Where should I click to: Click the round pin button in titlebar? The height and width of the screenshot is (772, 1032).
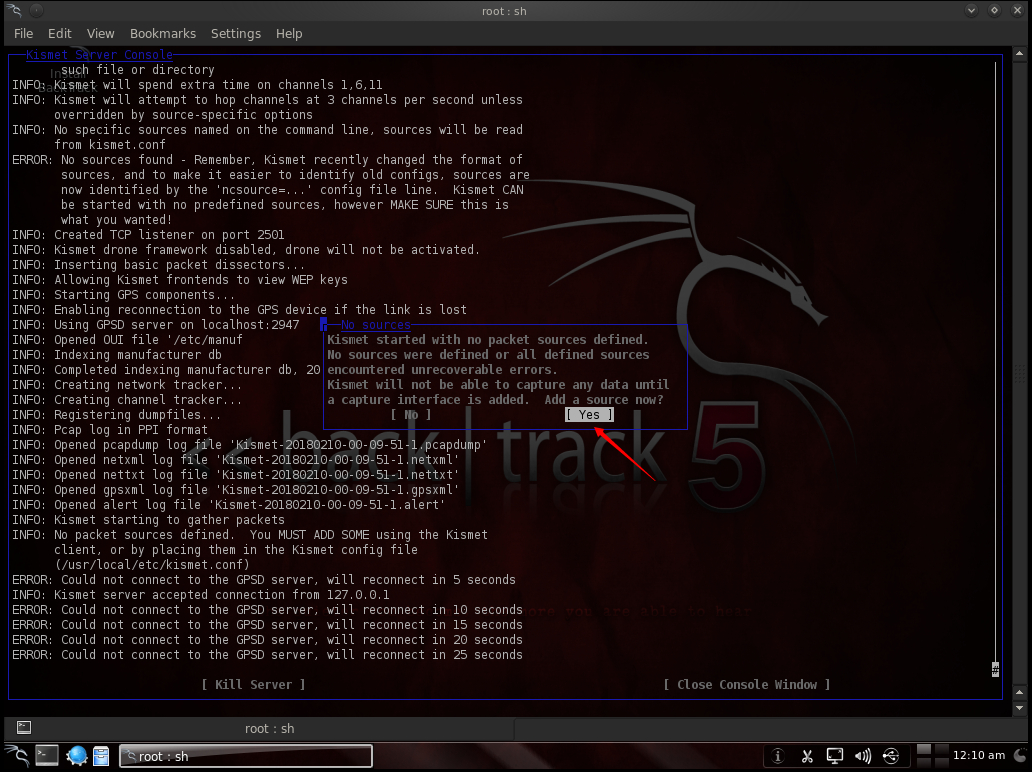pos(37,11)
